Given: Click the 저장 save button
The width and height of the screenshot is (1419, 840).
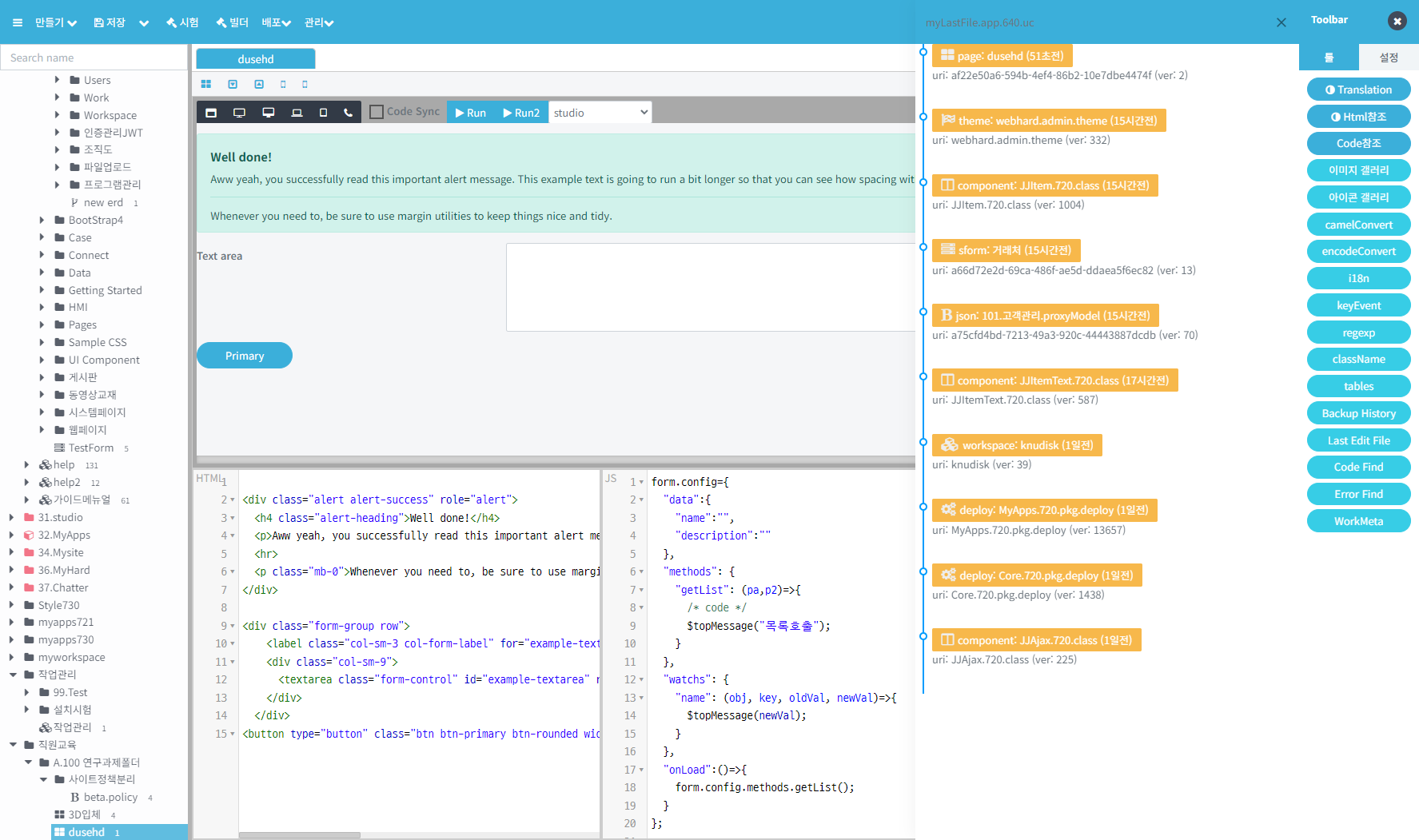Looking at the screenshot, I should pos(110,22).
